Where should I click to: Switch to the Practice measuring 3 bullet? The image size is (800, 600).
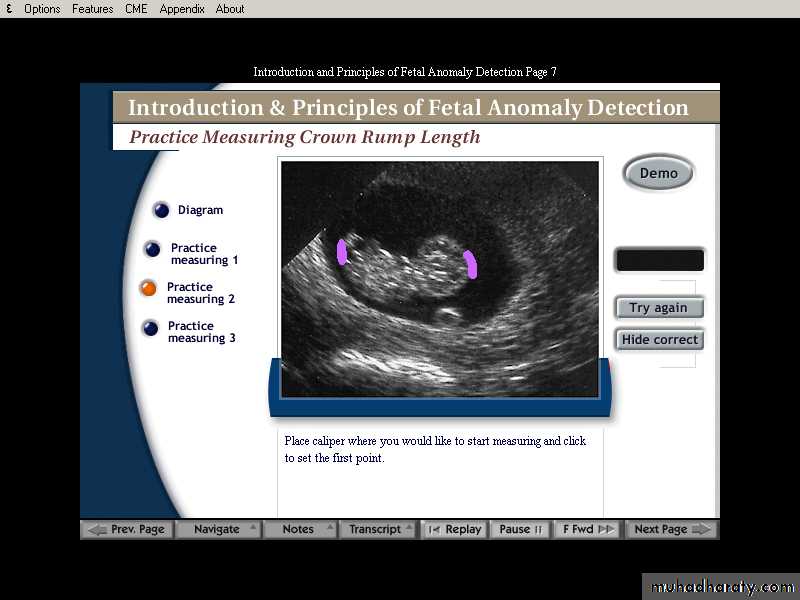click(x=150, y=328)
